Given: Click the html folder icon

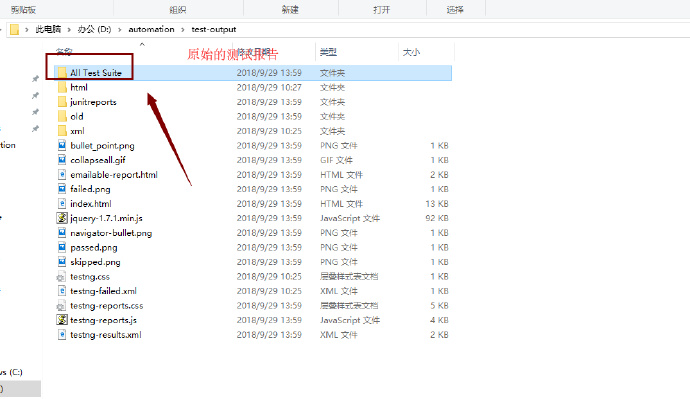Looking at the screenshot, I should tap(62, 87).
